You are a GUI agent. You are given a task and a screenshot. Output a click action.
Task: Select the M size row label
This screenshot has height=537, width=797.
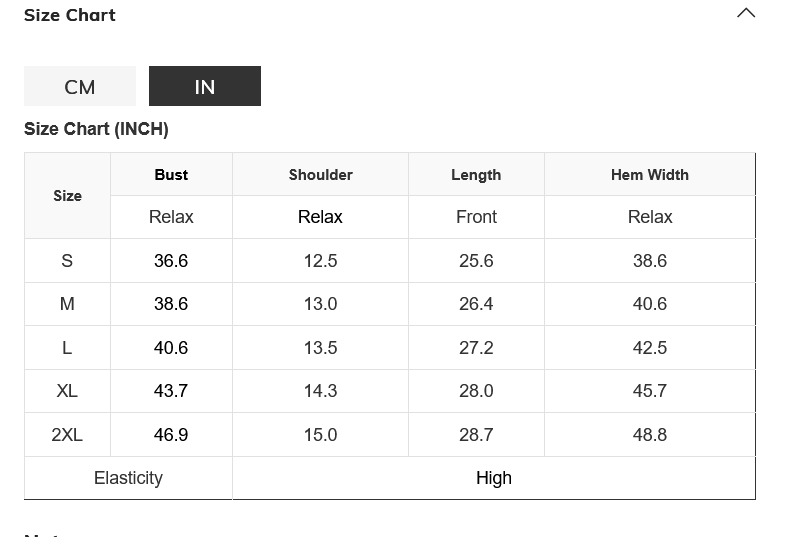pos(67,304)
